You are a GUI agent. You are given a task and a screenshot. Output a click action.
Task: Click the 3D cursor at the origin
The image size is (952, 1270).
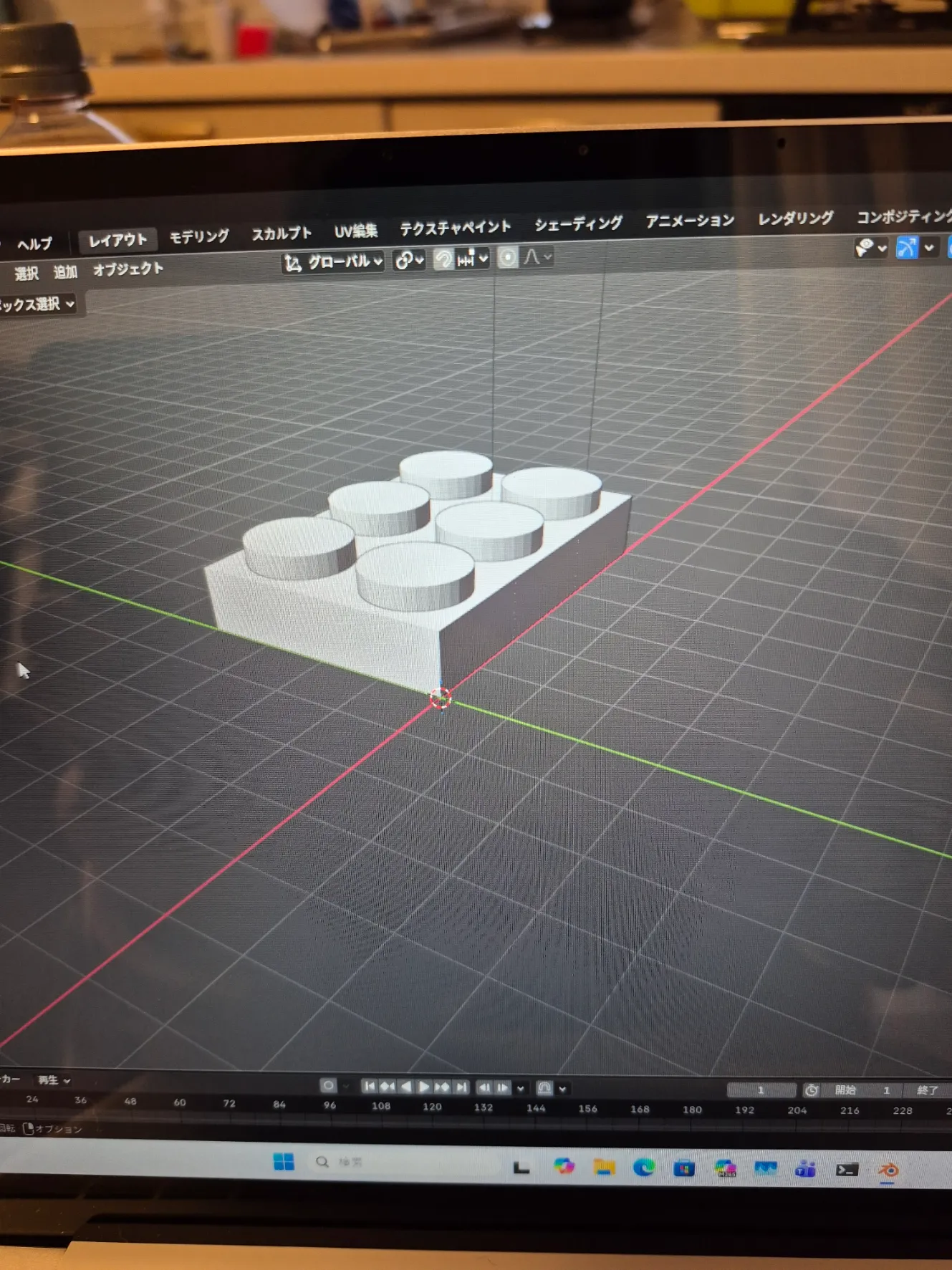[x=441, y=698]
